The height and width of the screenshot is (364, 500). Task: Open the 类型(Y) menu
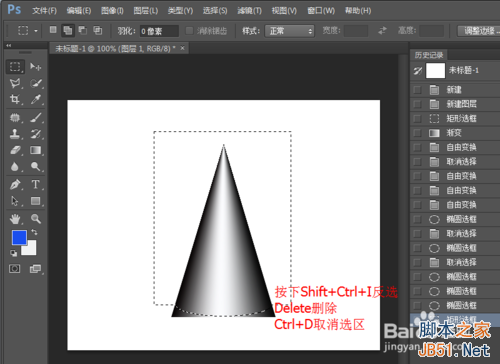click(x=180, y=11)
